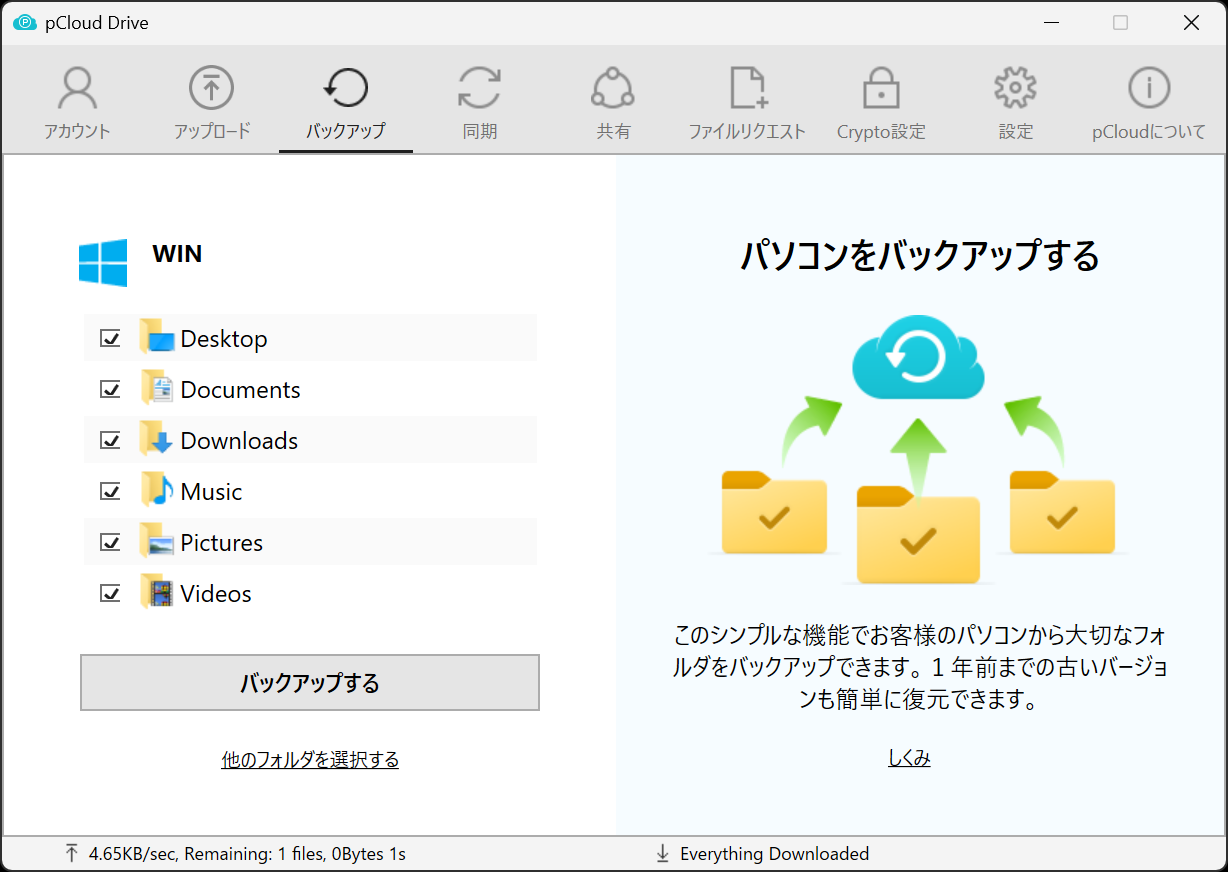1228x872 pixels.
Task: Click the download arrow status bar icon
Action: [x=662, y=853]
